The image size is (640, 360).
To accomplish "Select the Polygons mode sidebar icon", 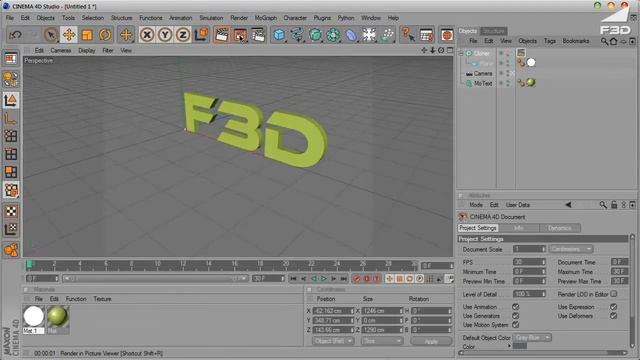I will pos(11,172).
